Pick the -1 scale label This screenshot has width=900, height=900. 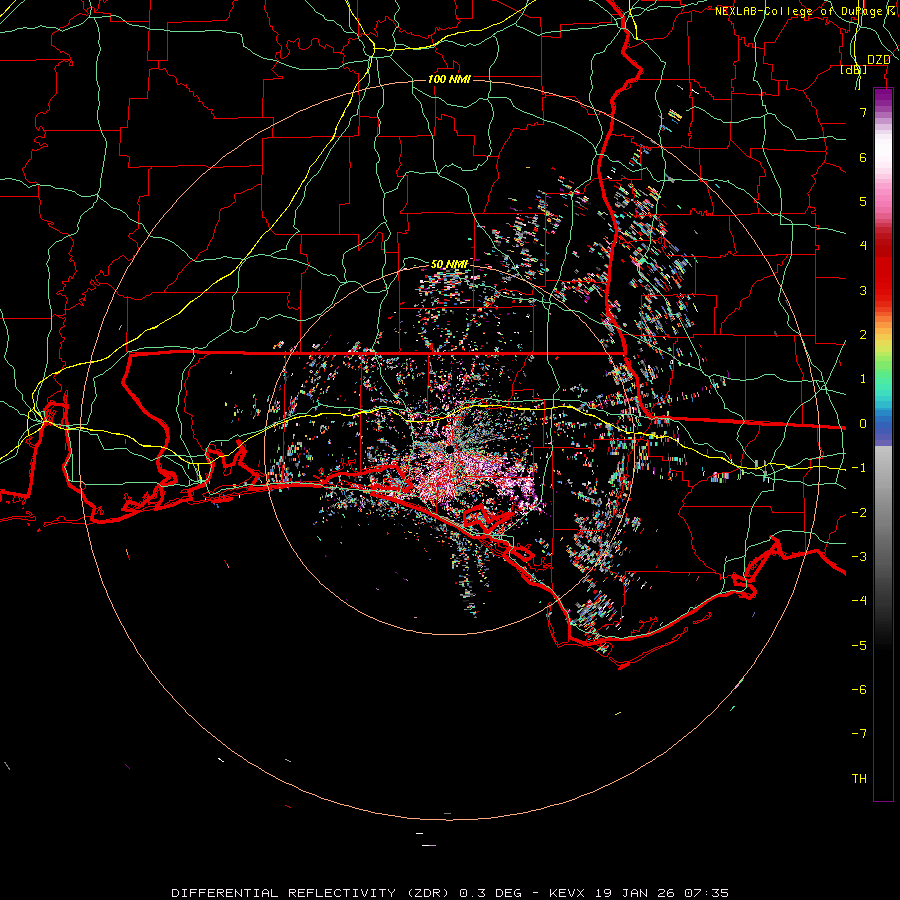click(x=859, y=467)
